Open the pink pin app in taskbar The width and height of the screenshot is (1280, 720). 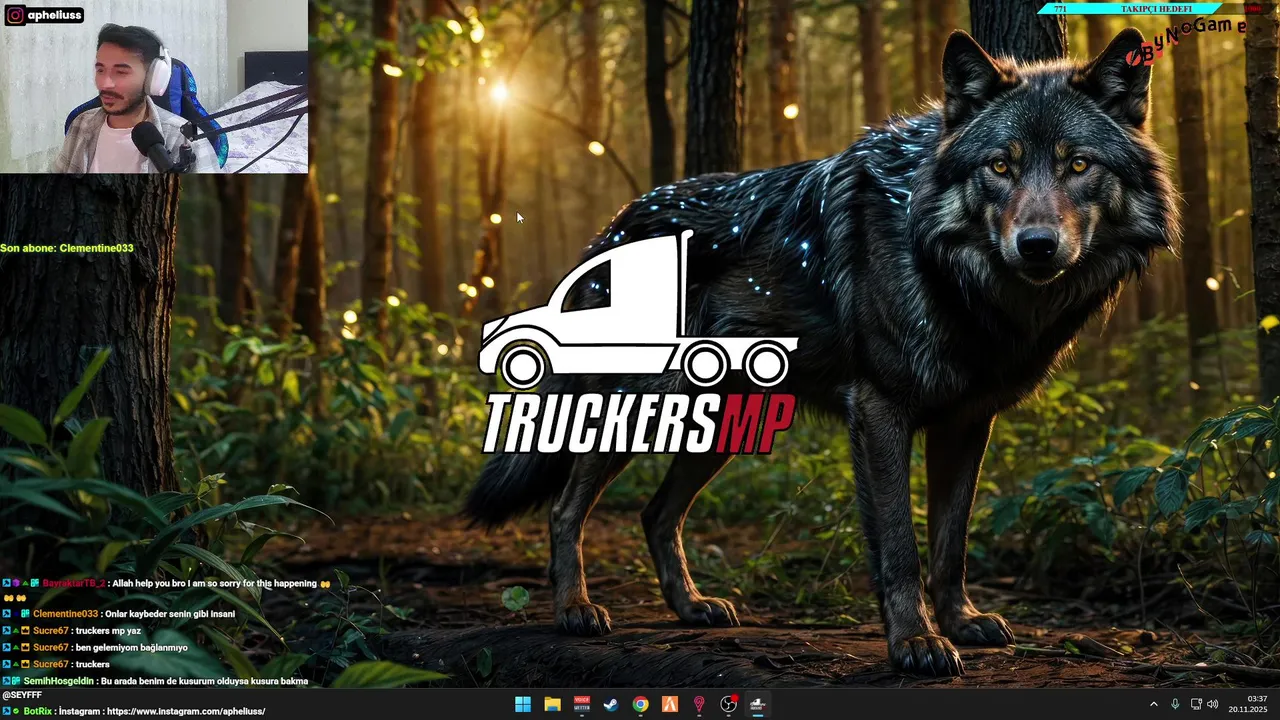(x=699, y=704)
